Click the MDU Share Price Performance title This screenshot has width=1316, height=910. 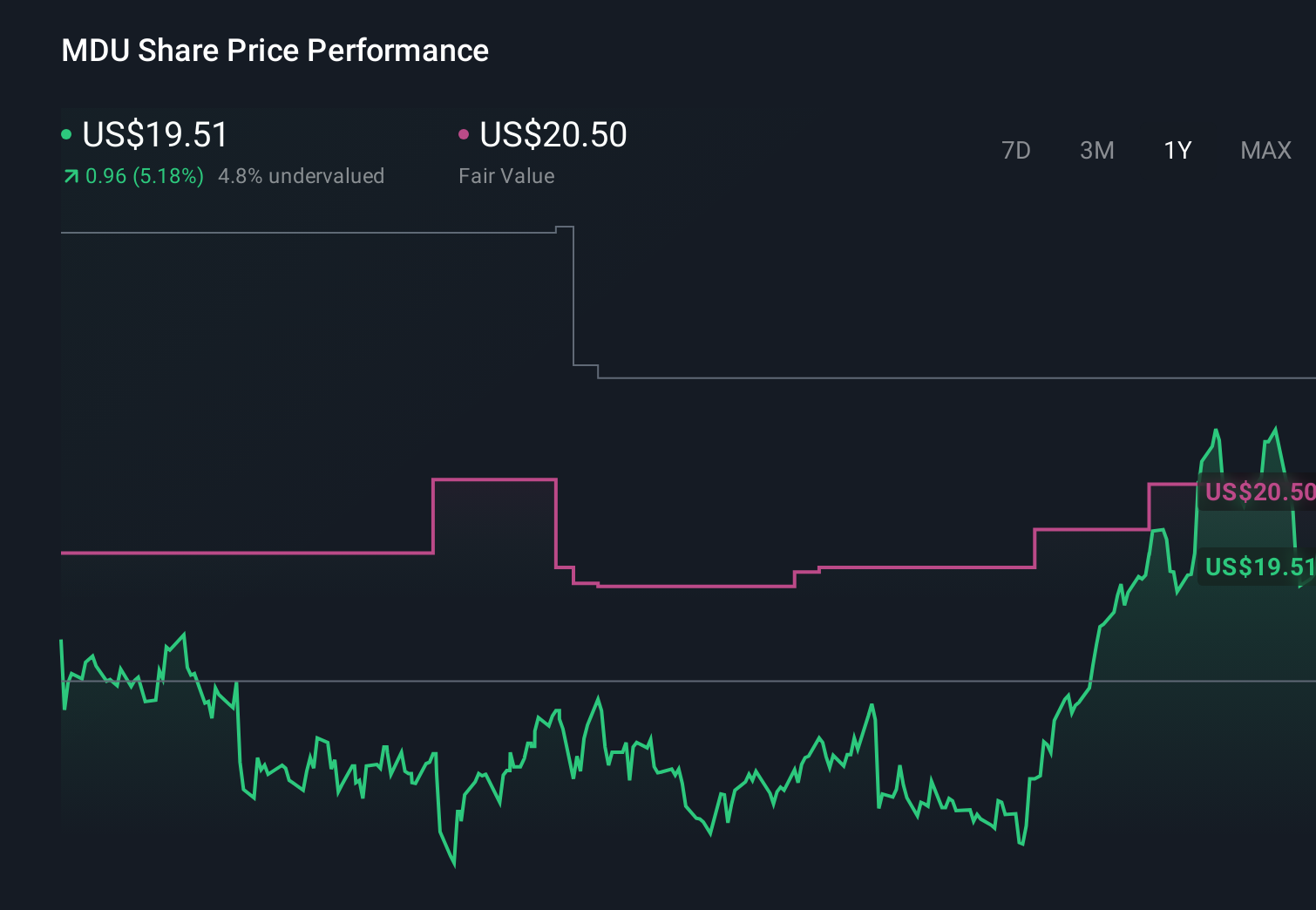274,50
